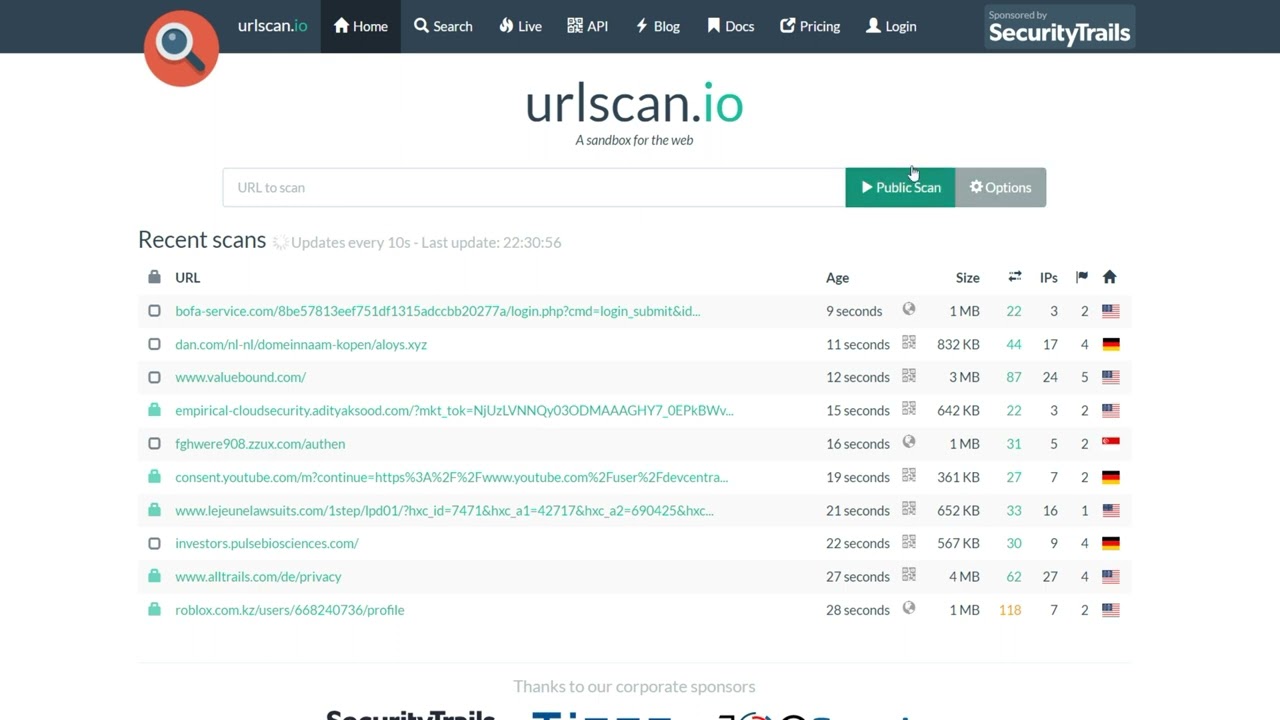Open investors.pulsebiosciences.com/ scan
1280x720 pixels.
coord(267,543)
